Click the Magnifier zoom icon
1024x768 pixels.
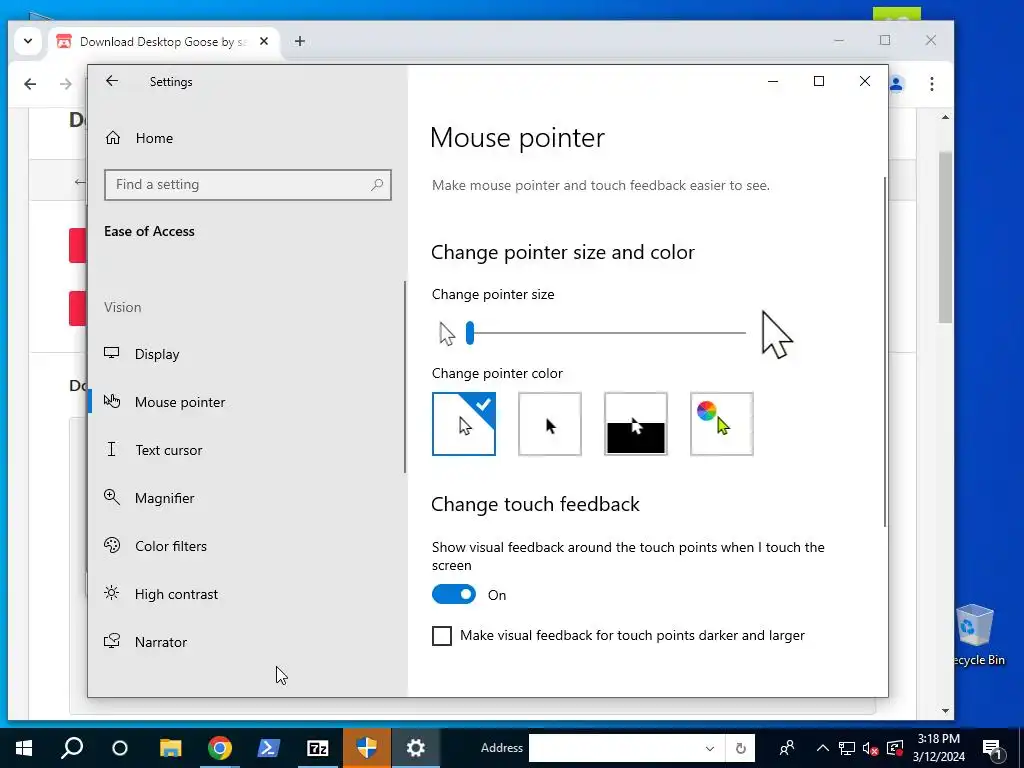pyautogui.click(x=112, y=497)
